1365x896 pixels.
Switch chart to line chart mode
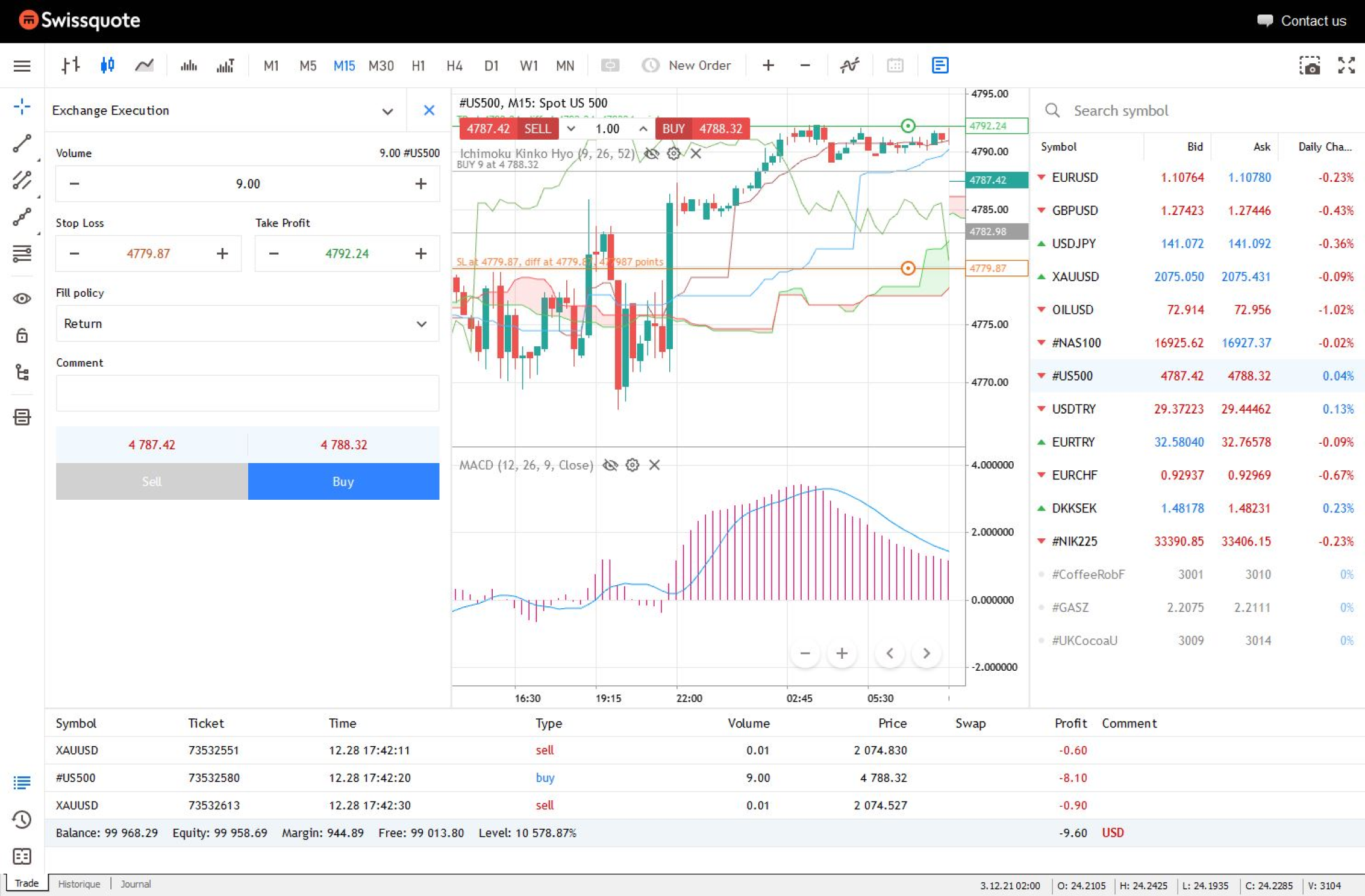(143, 65)
